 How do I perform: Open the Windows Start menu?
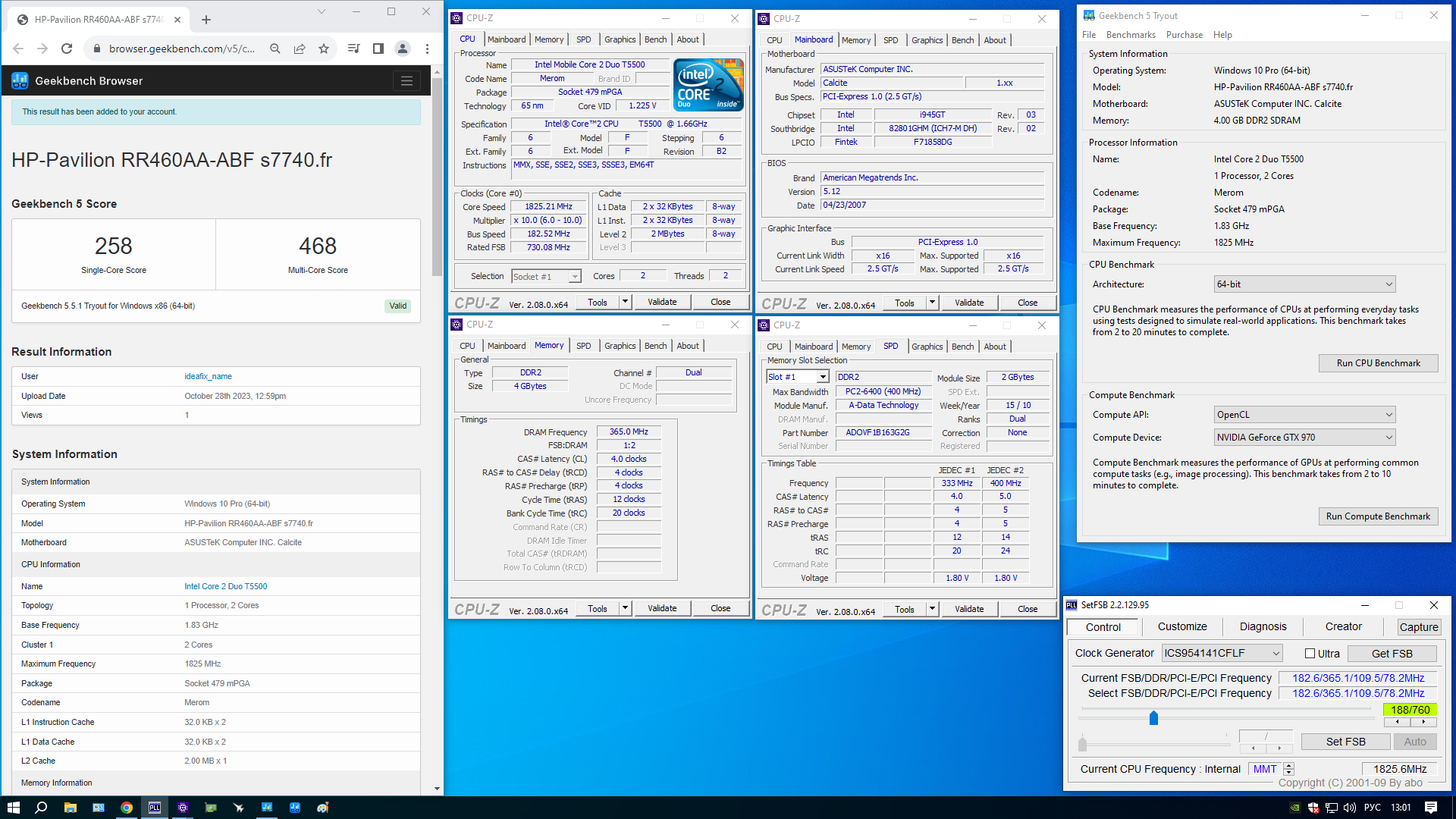point(13,808)
